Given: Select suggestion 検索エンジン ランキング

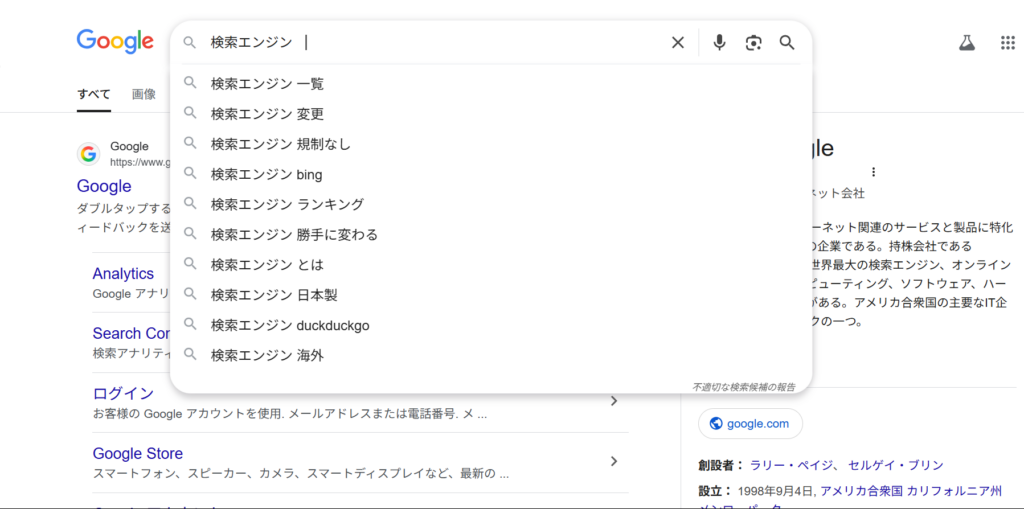Looking at the screenshot, I should click(491, 205).
